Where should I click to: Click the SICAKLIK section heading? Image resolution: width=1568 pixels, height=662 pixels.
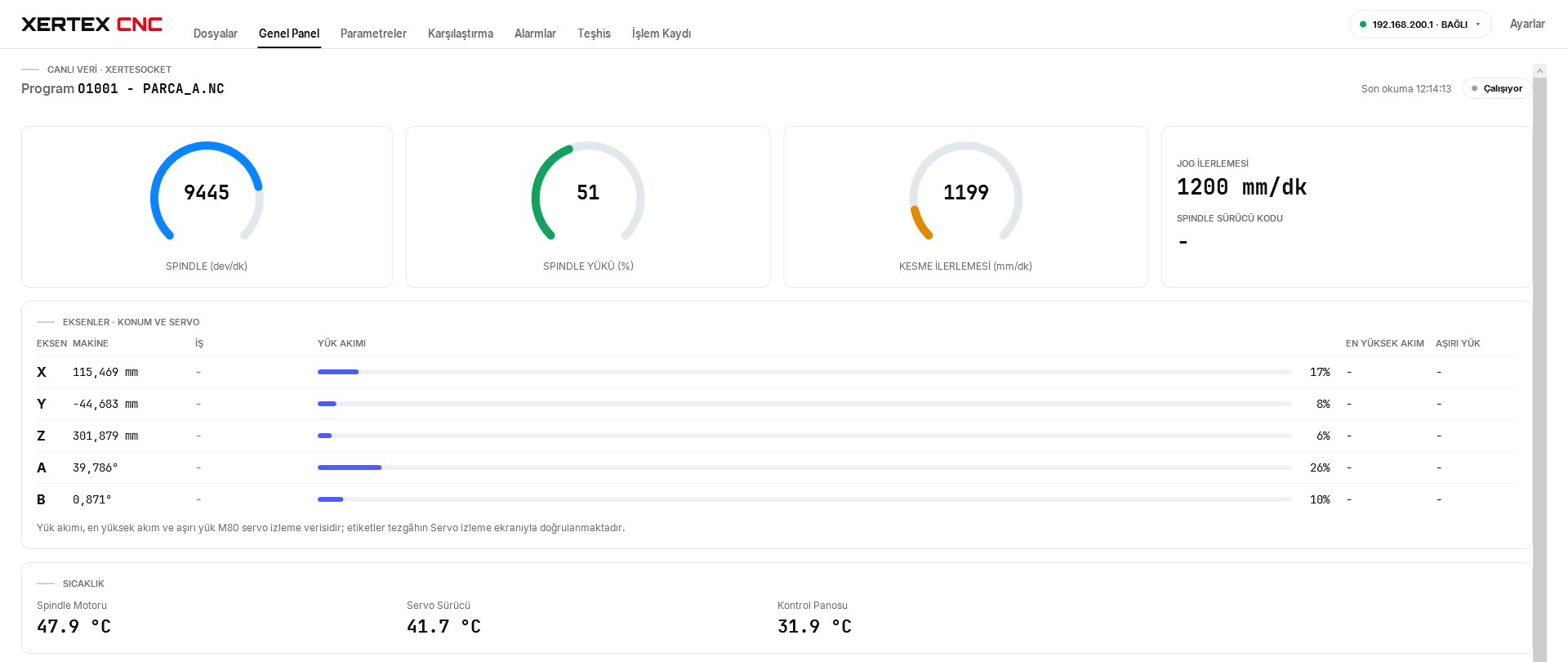click(83, 584)
